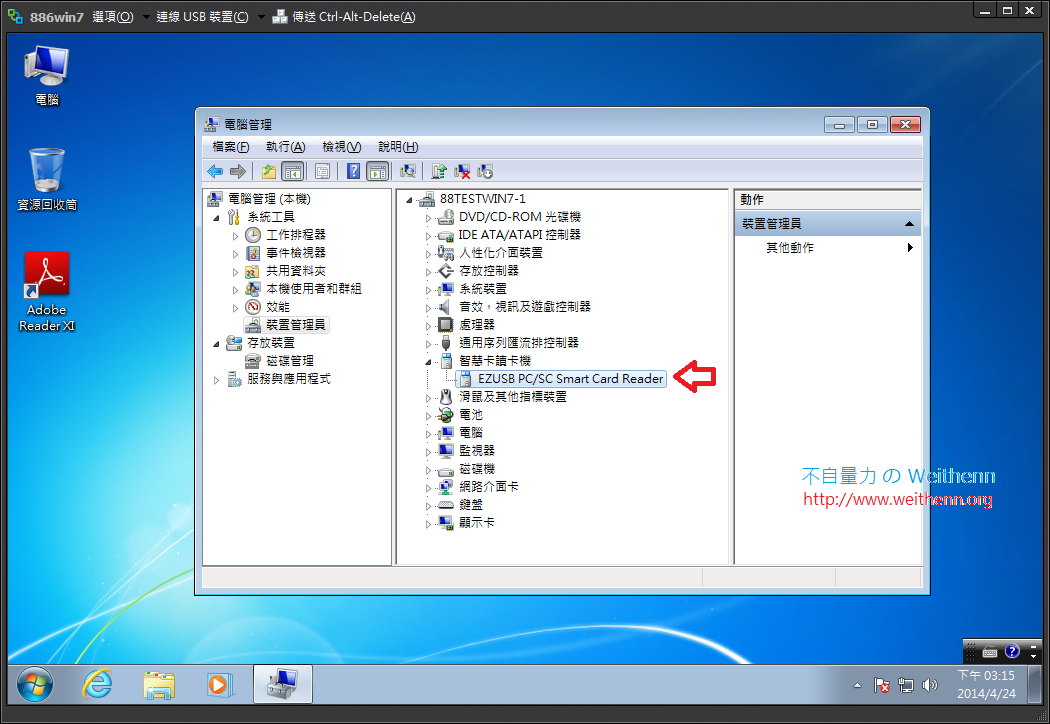Collapse the 系統工具 tree node
This screenshot has height=724, width=1050.
click(x=216, y=218)
